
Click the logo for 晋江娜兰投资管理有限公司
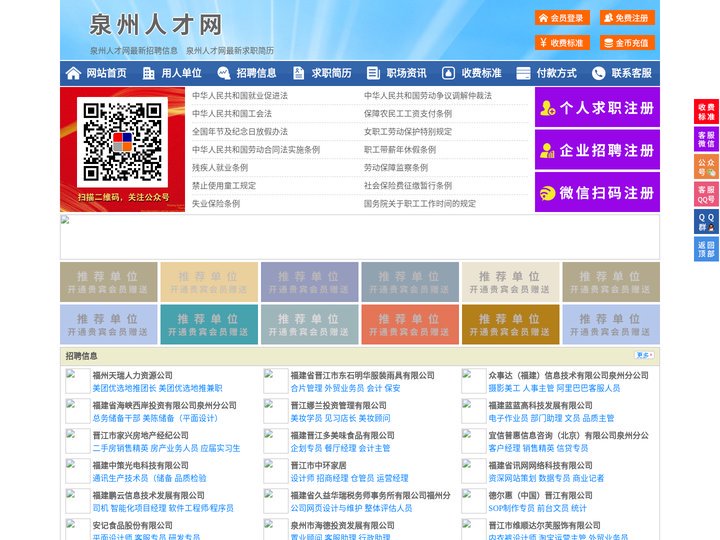pyautogui.click(x=276, y=411)
